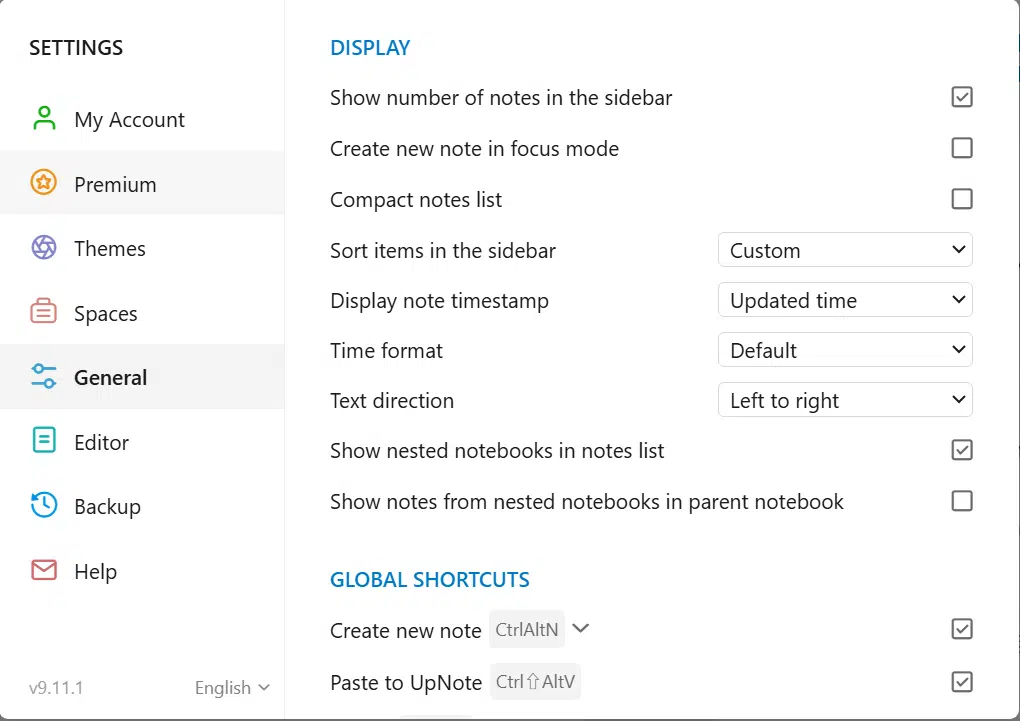Screen dimensions: 1020x721
Task: Open the Sort items in sidebar dropdown
Action: 845,250
